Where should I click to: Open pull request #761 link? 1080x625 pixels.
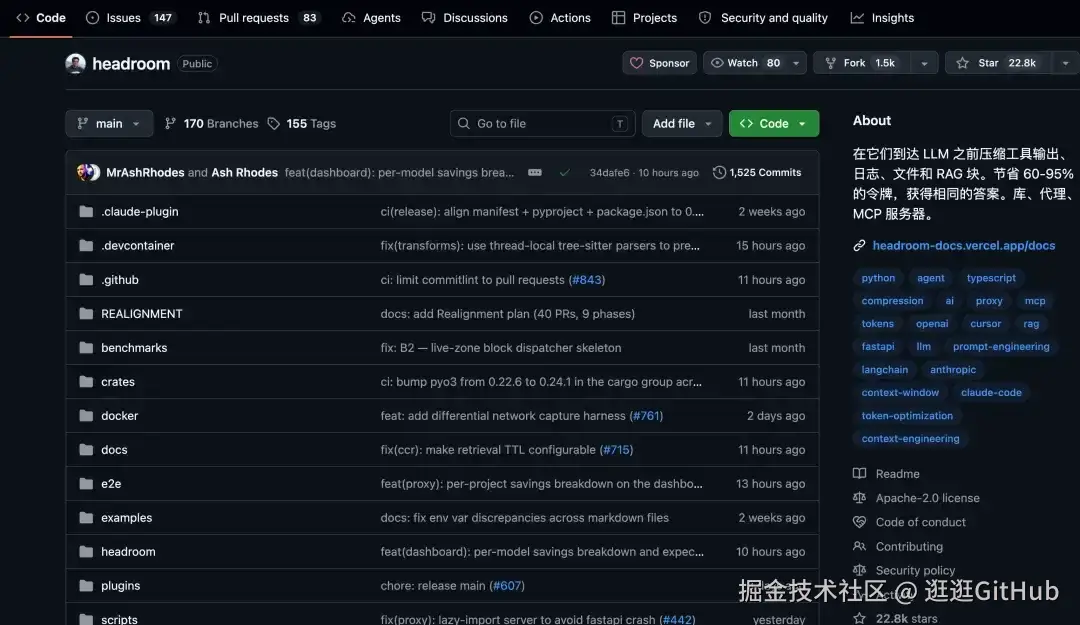point(646,416)
